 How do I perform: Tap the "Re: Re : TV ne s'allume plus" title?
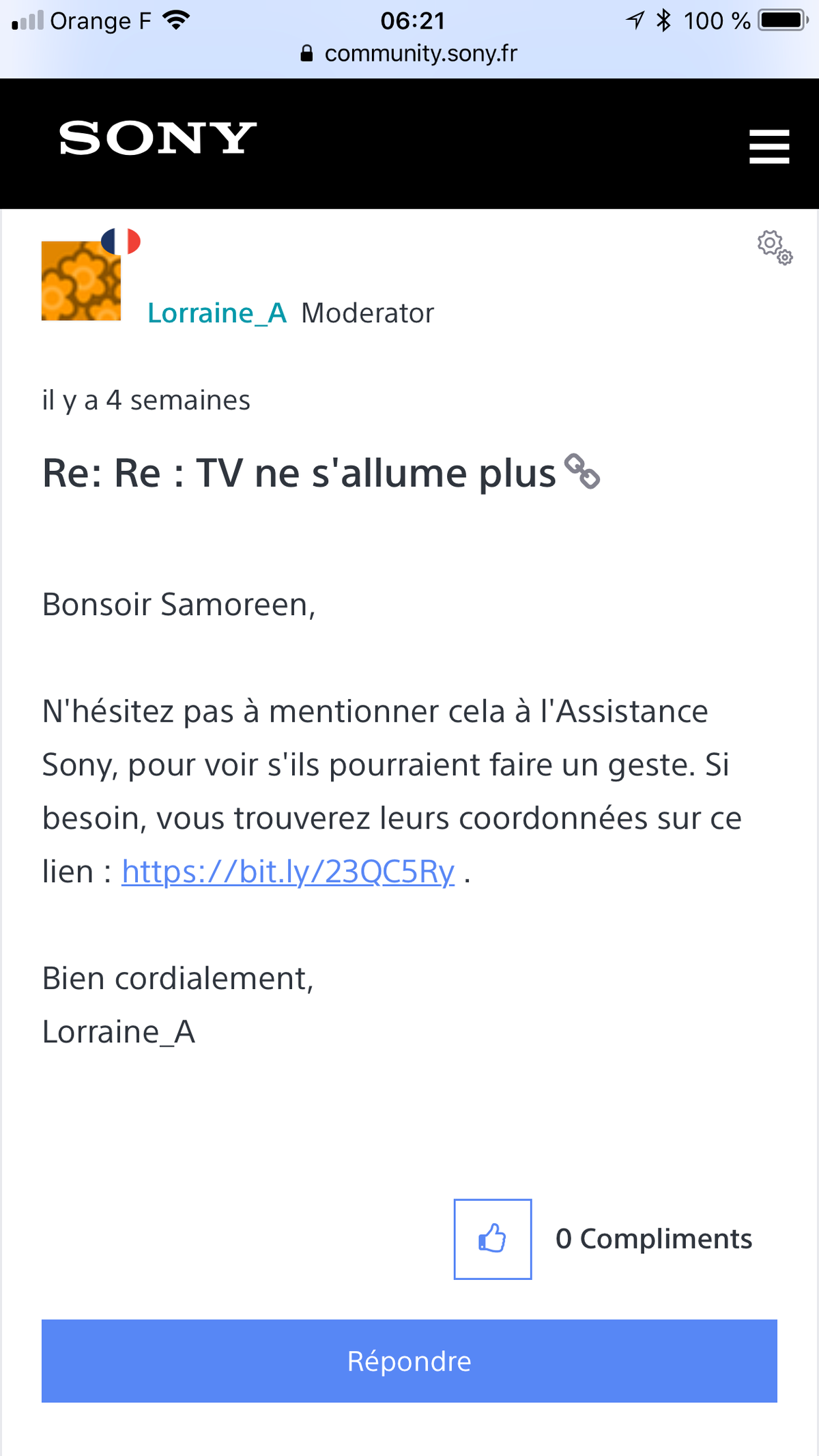pyautogui.click(x=299, y=473)
